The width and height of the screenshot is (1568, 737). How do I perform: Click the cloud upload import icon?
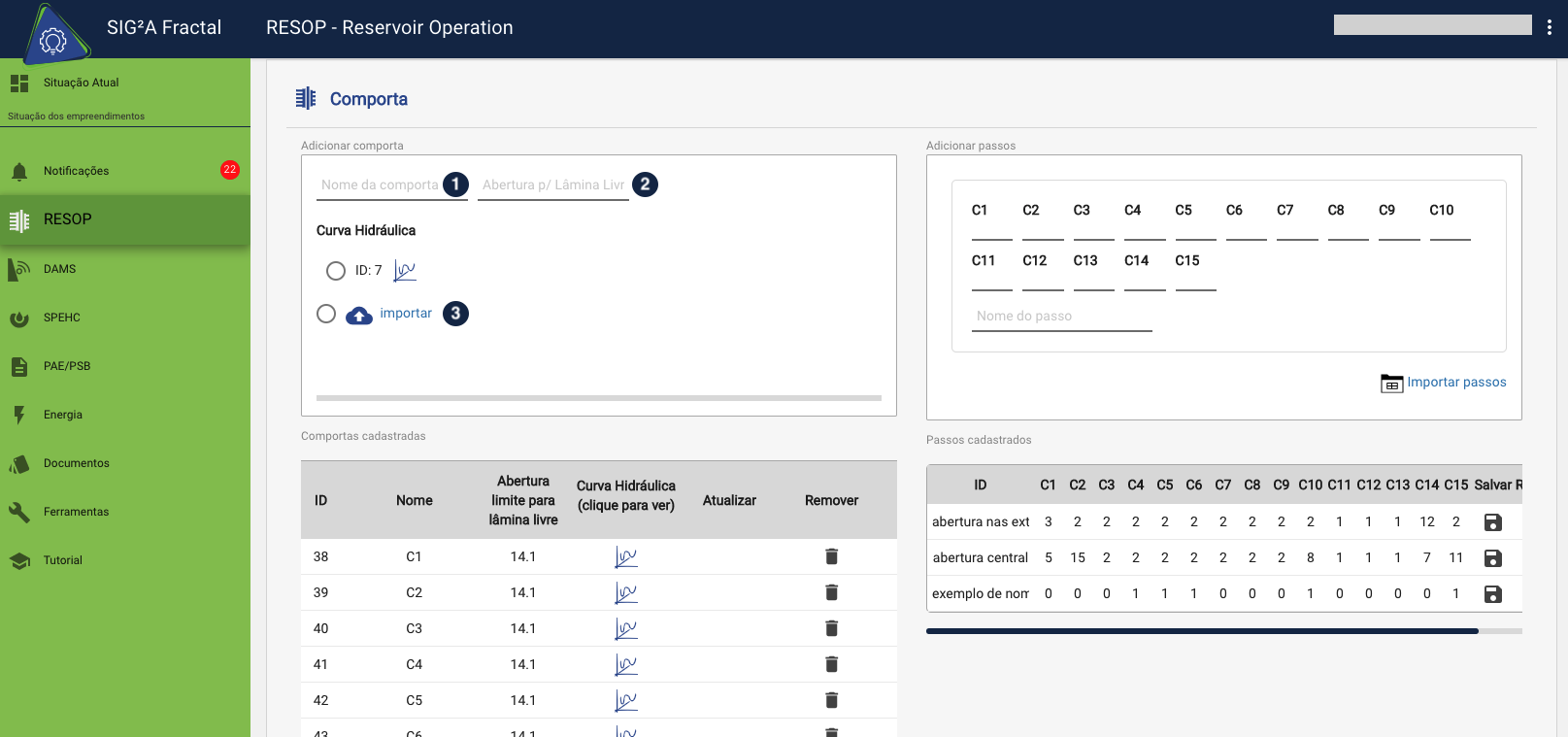[x=359, y=315]
